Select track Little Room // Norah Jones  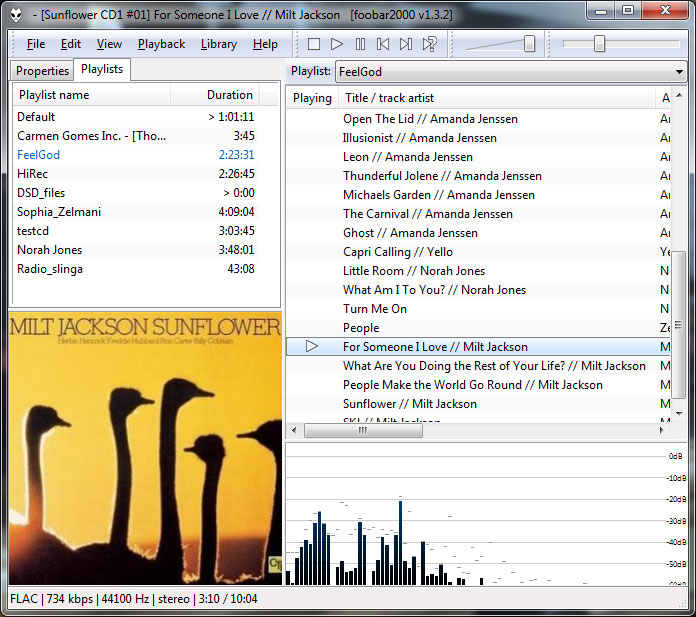(478, 271)
